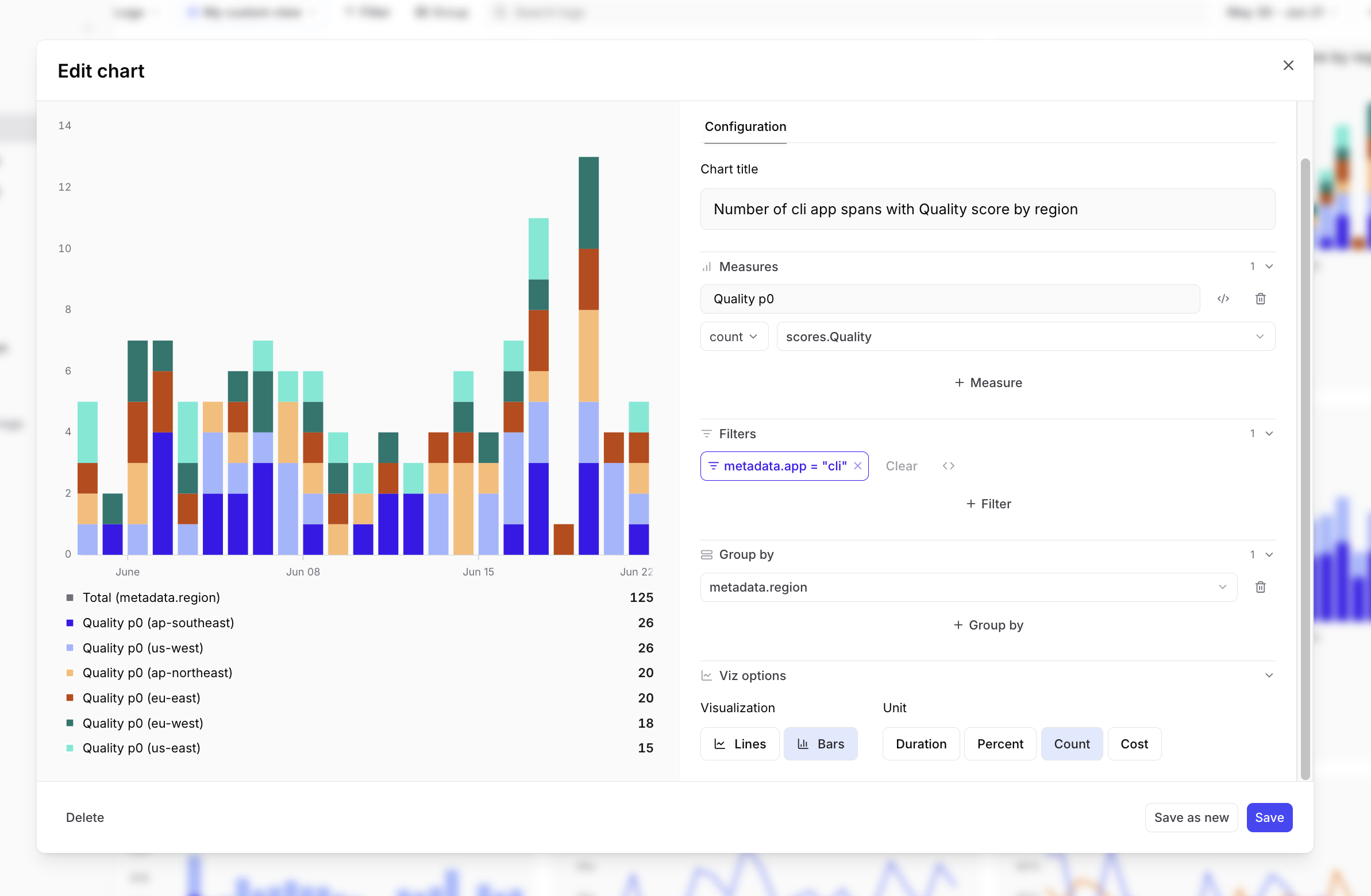Switch visualization to Lines
This screenshot has height=896, width=1371.
coord(740,744)
